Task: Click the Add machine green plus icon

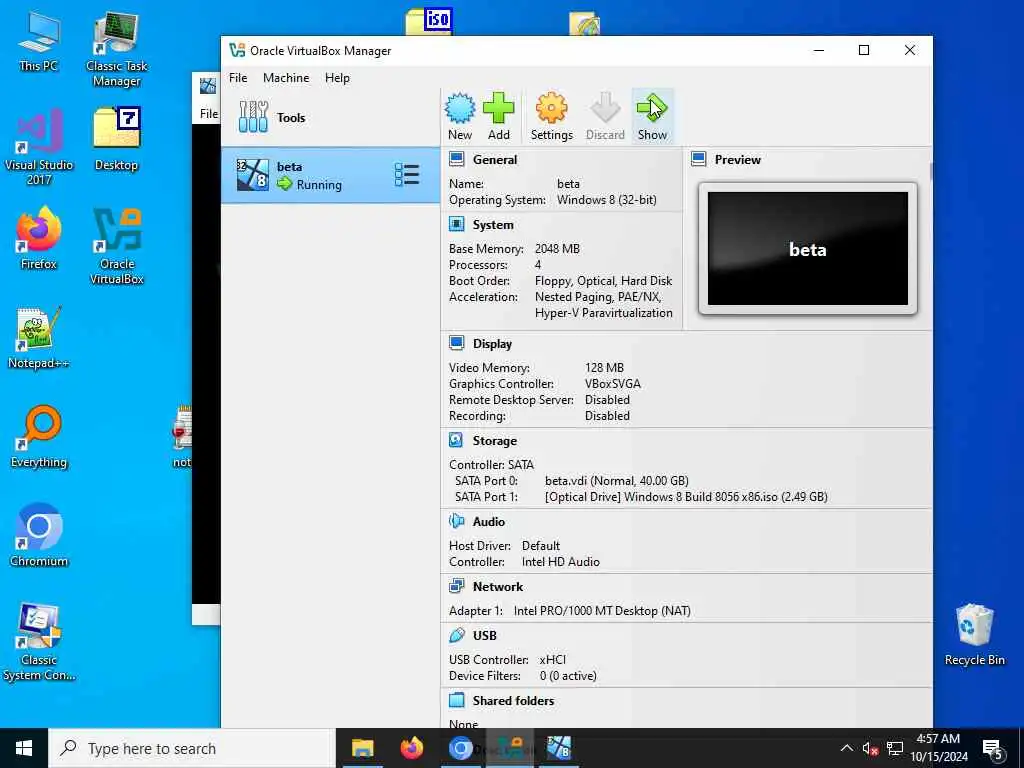Action: coord(498,108)
